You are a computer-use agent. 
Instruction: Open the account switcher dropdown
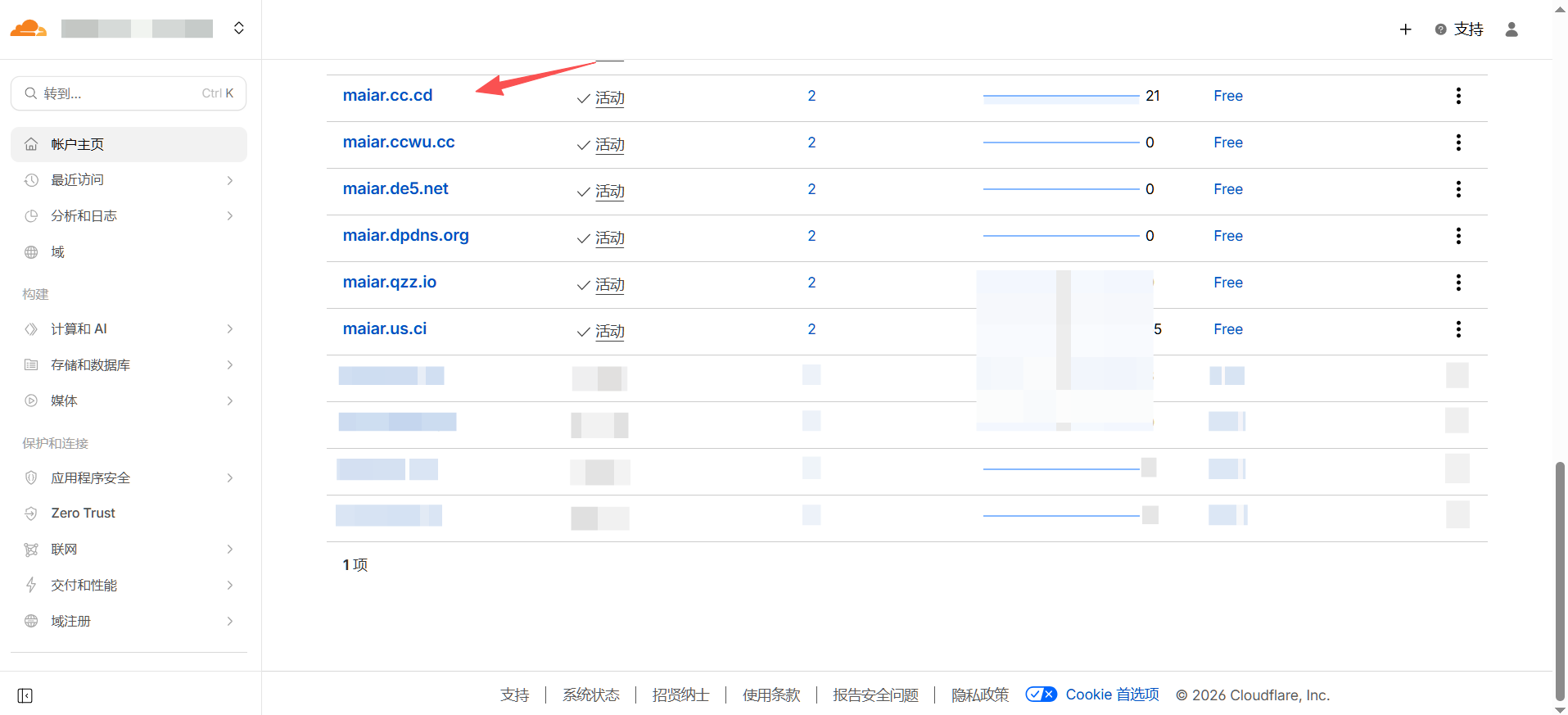[238, 29]
